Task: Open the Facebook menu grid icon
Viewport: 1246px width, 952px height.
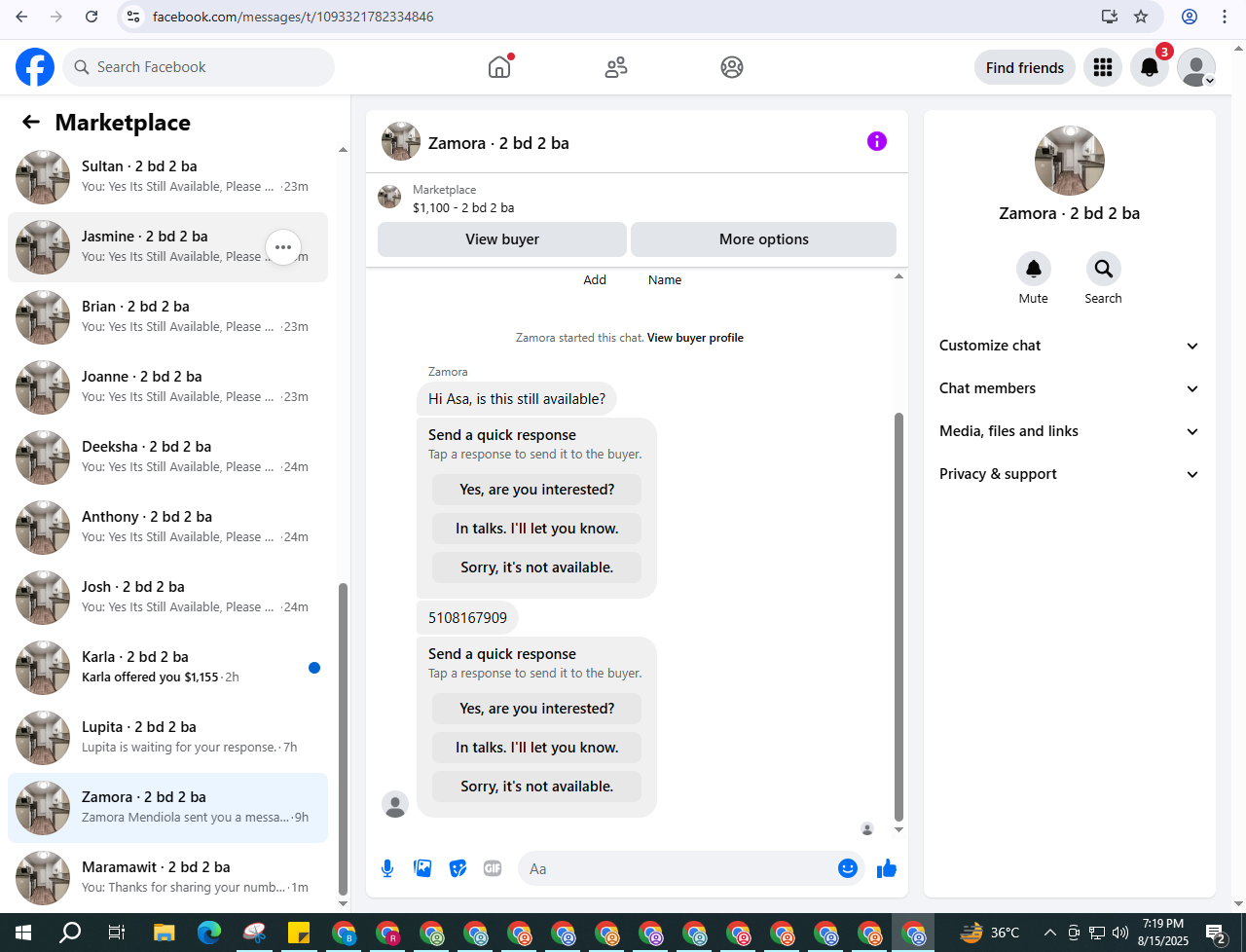Action: coord(1103,67)
